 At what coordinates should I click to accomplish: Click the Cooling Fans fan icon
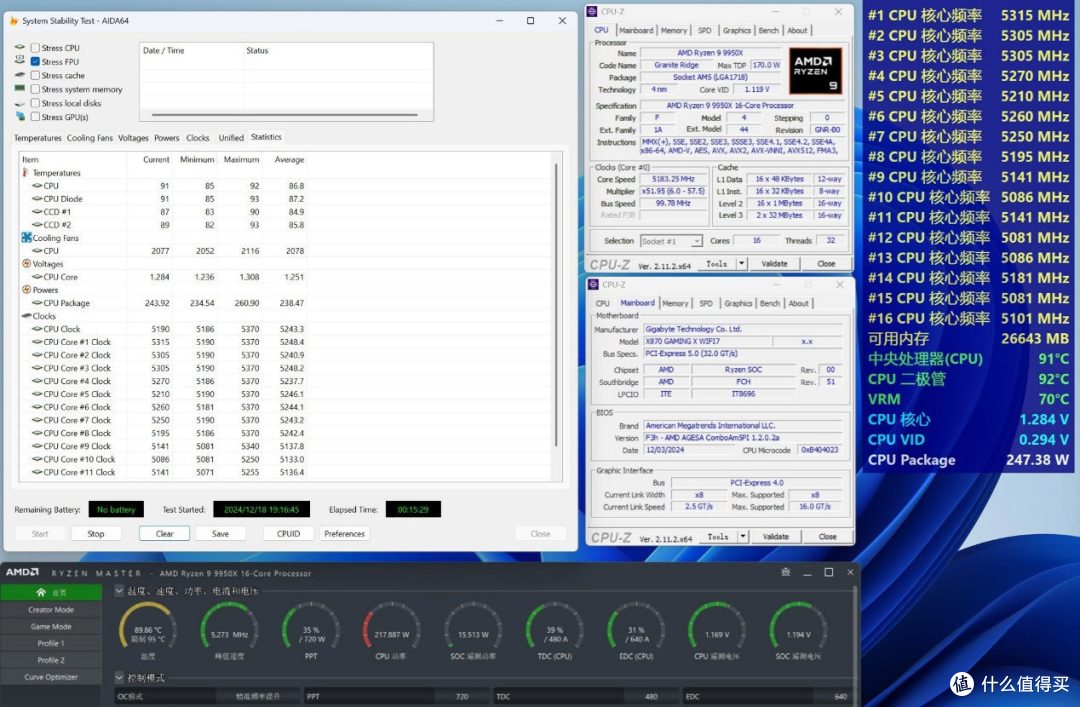pyautogui.click(x=26, y=238)
